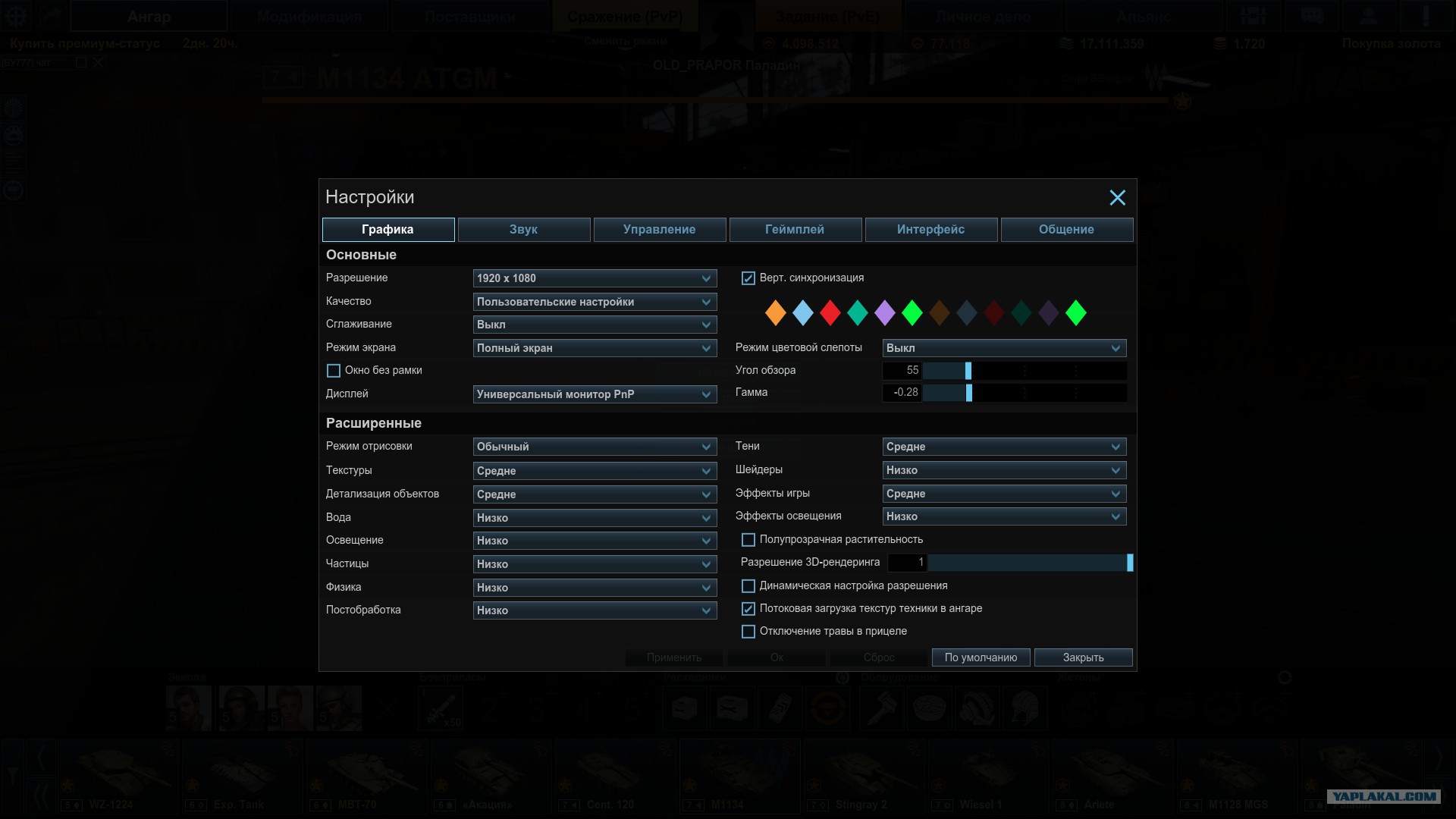Click the first crew member portrait
The image size is (1456, 819).
(x=189, y=708)
